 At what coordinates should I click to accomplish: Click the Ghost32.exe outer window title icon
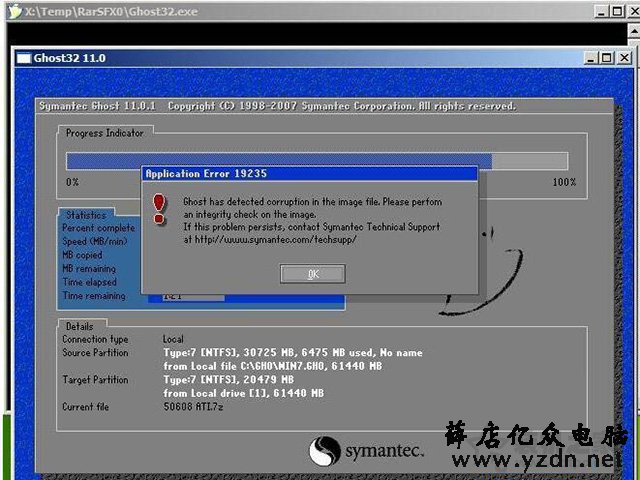click(15, 11)
